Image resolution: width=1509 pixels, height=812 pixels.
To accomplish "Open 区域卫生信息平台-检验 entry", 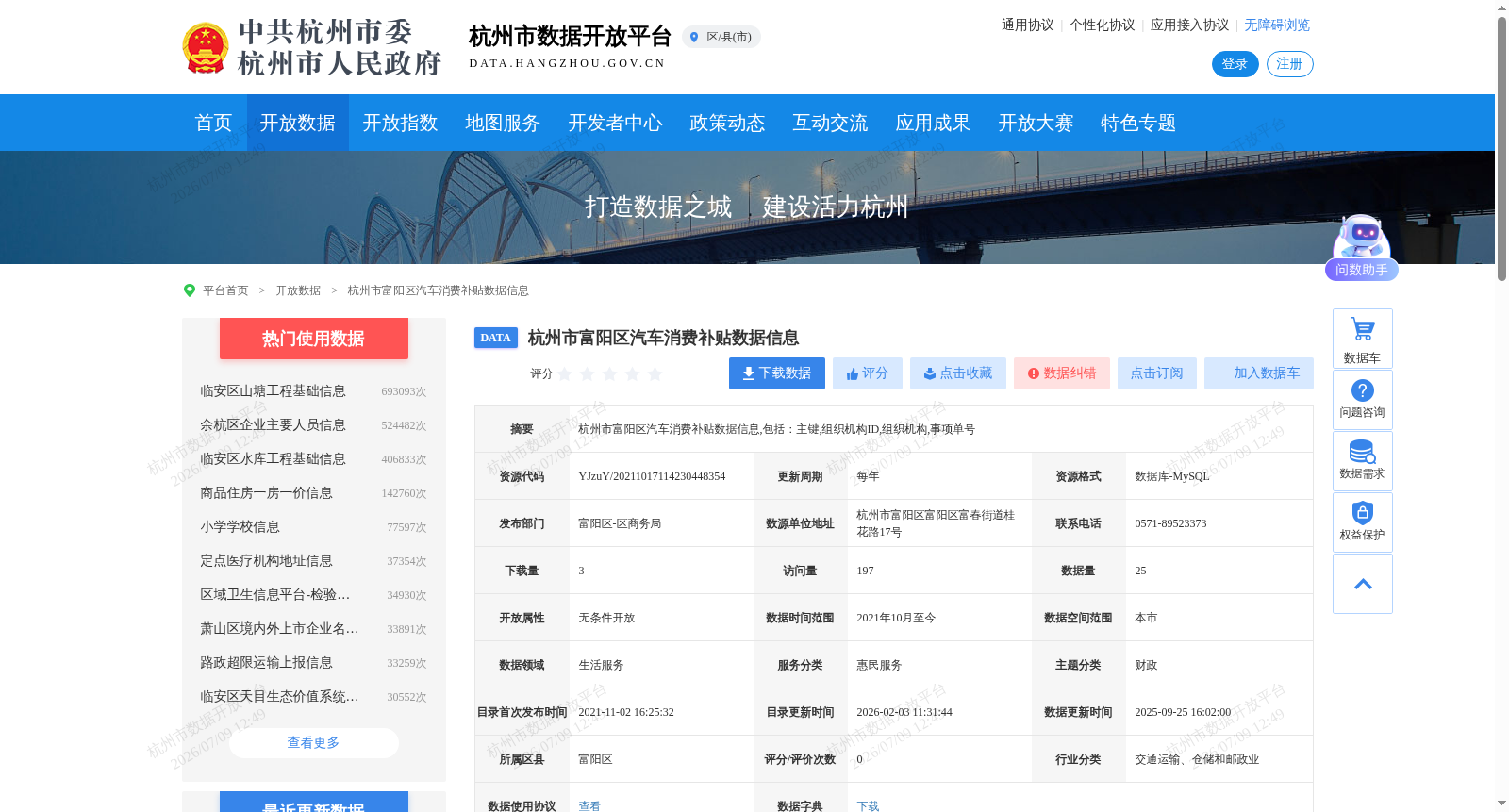I will tap(275, 595).
